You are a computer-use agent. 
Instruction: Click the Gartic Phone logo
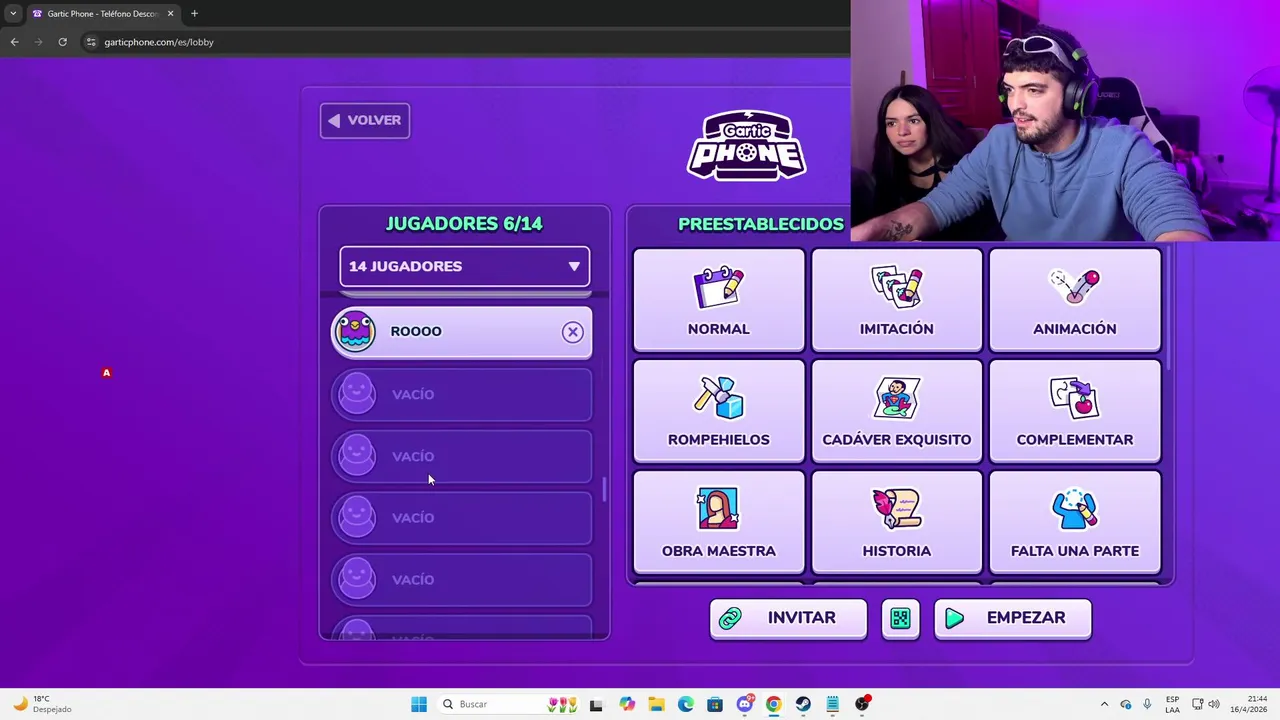(x=746, y=146)
